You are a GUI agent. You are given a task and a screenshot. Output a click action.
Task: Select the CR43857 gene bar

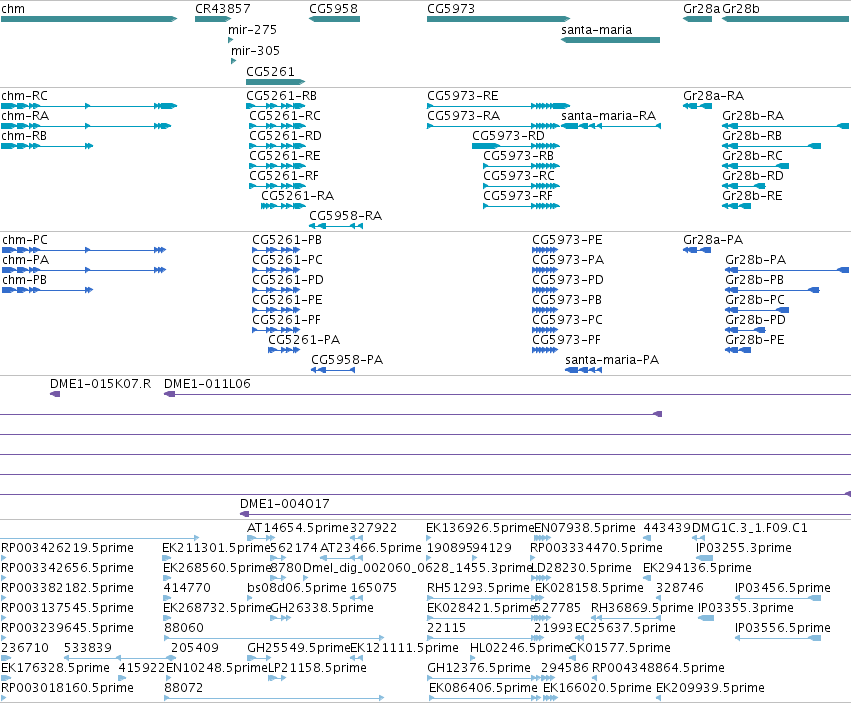tap(213, 19)
